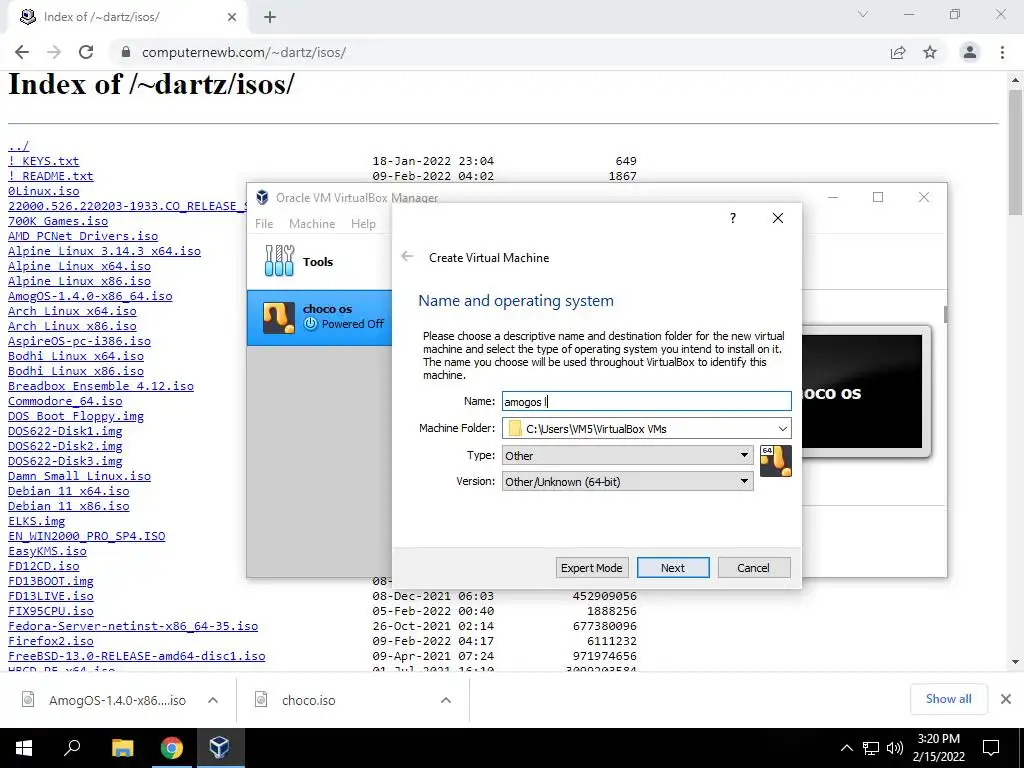
Task: Open the !_README.txt link
Action: (50, 176)
